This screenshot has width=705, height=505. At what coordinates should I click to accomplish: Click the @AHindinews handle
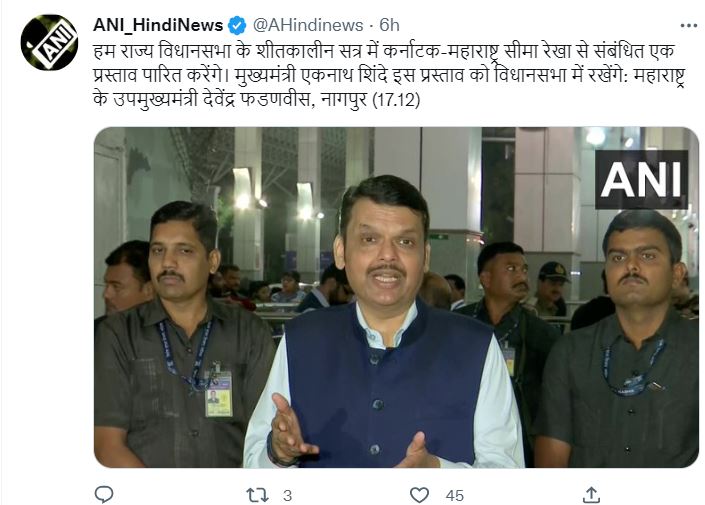(308, 25)
